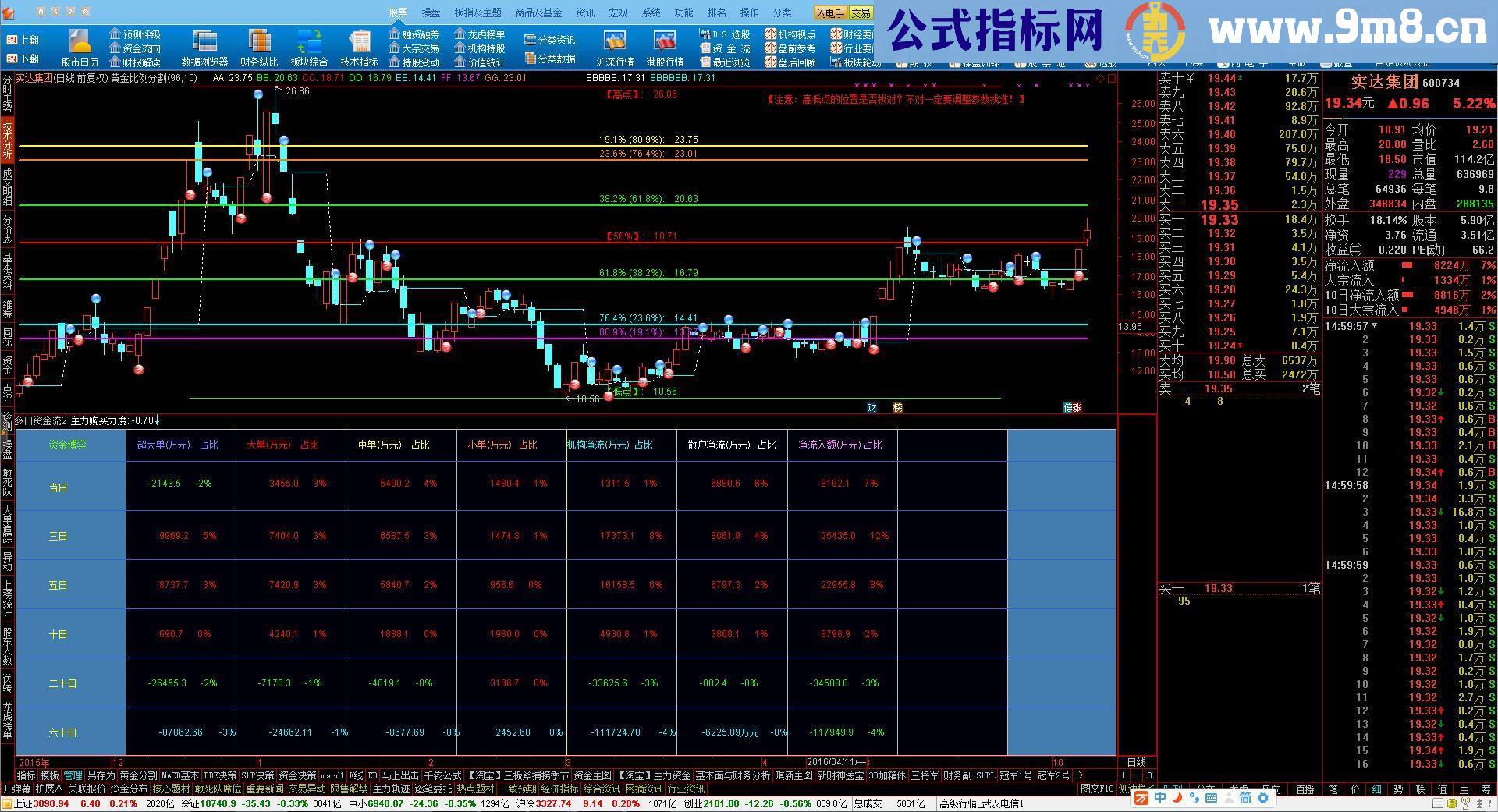Image resolution: width=1498 pixels, height=812 pixels.
Task: Switch to the 黄金分割 tab
Action: pyautogui.click(x=137, y=775)
